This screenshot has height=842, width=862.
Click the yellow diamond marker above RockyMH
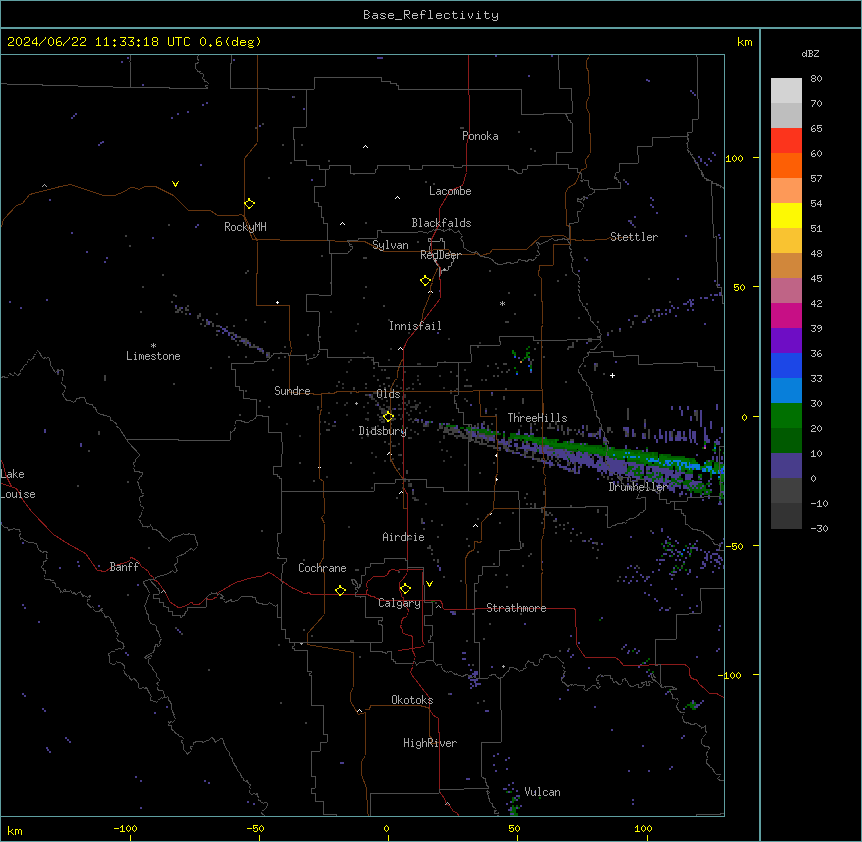(x=249, y=203)
